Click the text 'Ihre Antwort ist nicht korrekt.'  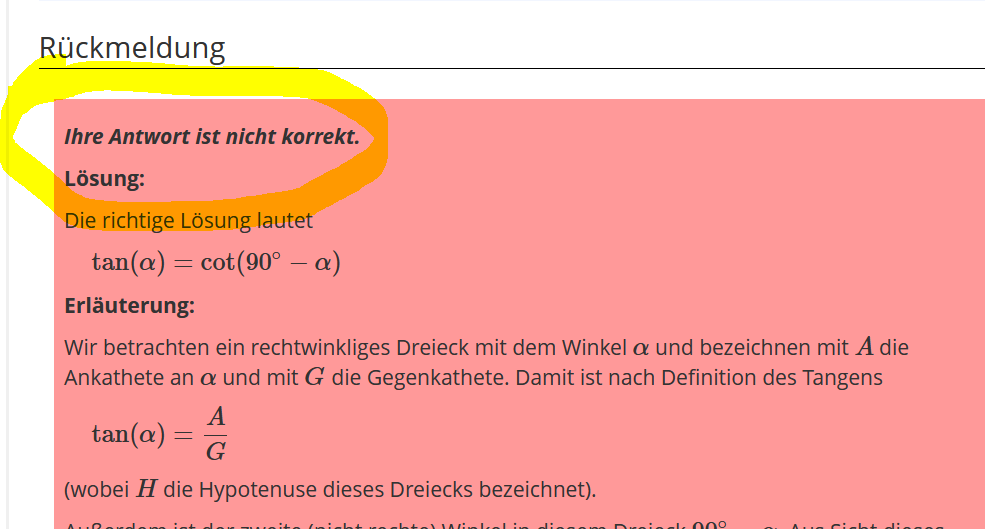pos(211,137)
